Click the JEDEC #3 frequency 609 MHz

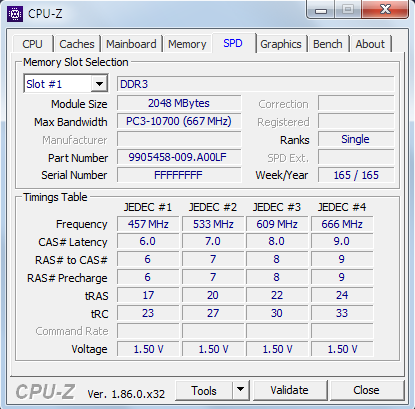[277, 224]
